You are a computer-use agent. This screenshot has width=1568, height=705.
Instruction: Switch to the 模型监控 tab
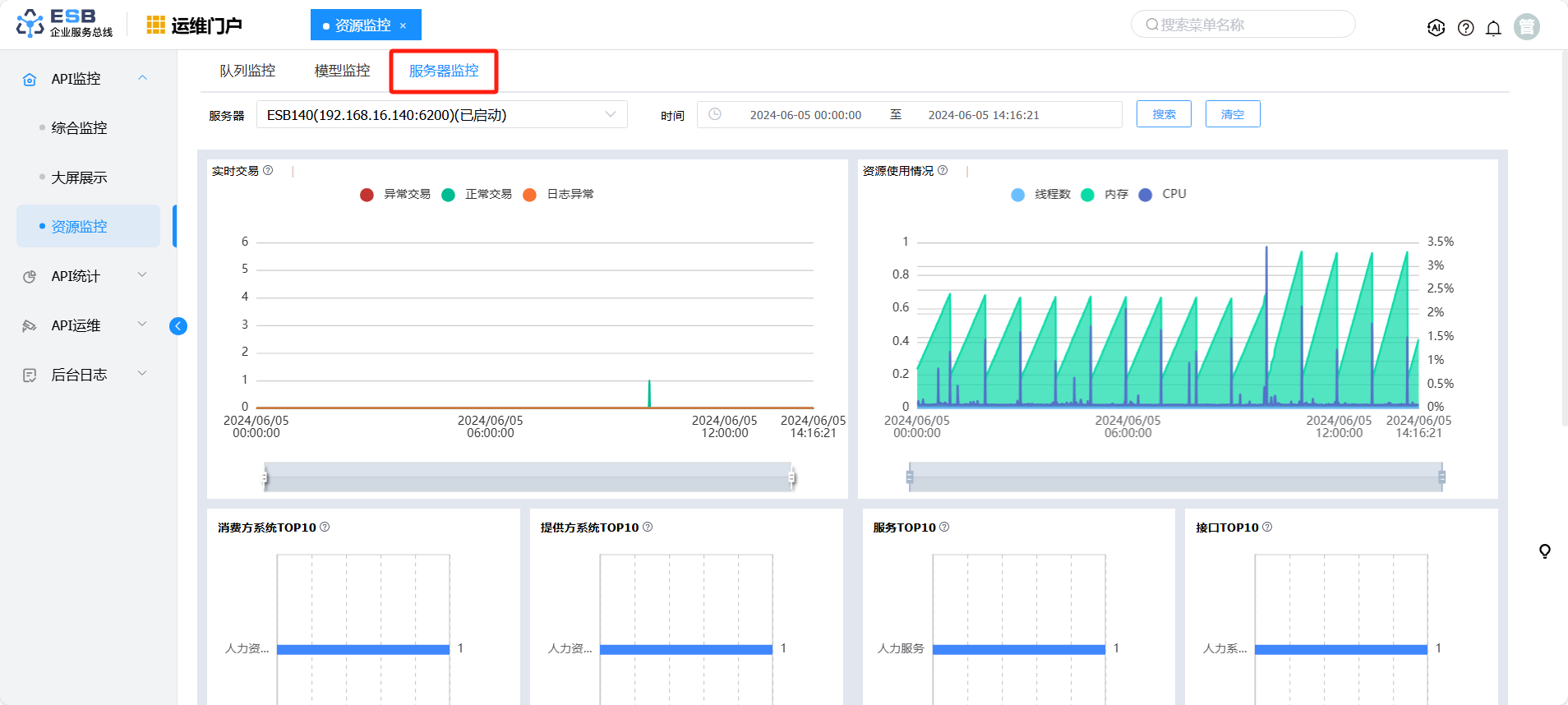click(342, 71)
